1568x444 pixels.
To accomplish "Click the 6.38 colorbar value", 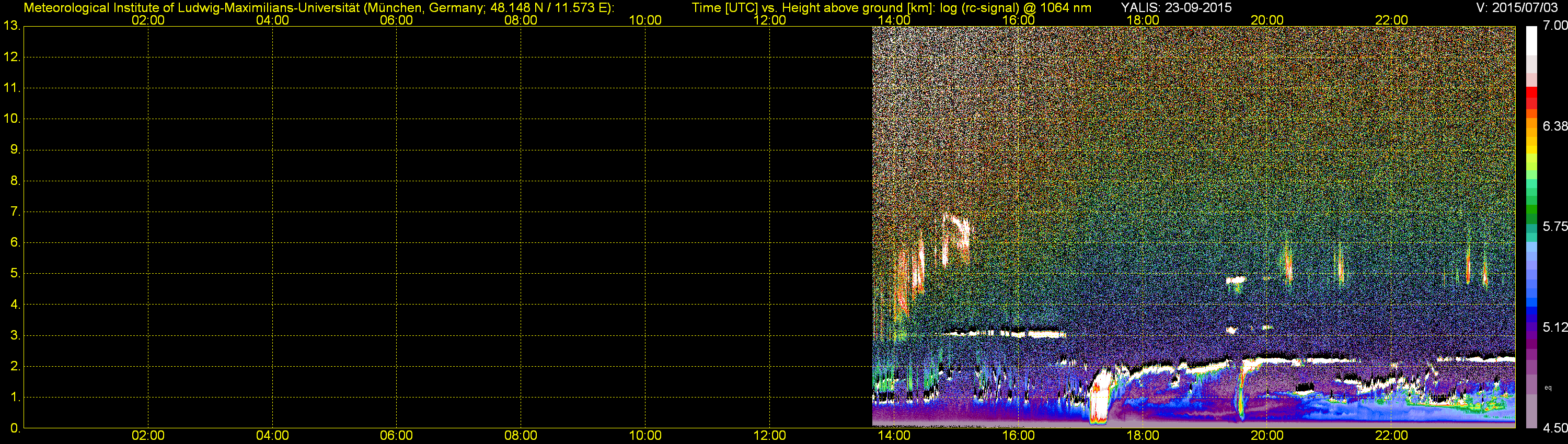I will pyautogui.click(x=1554, y=126).
